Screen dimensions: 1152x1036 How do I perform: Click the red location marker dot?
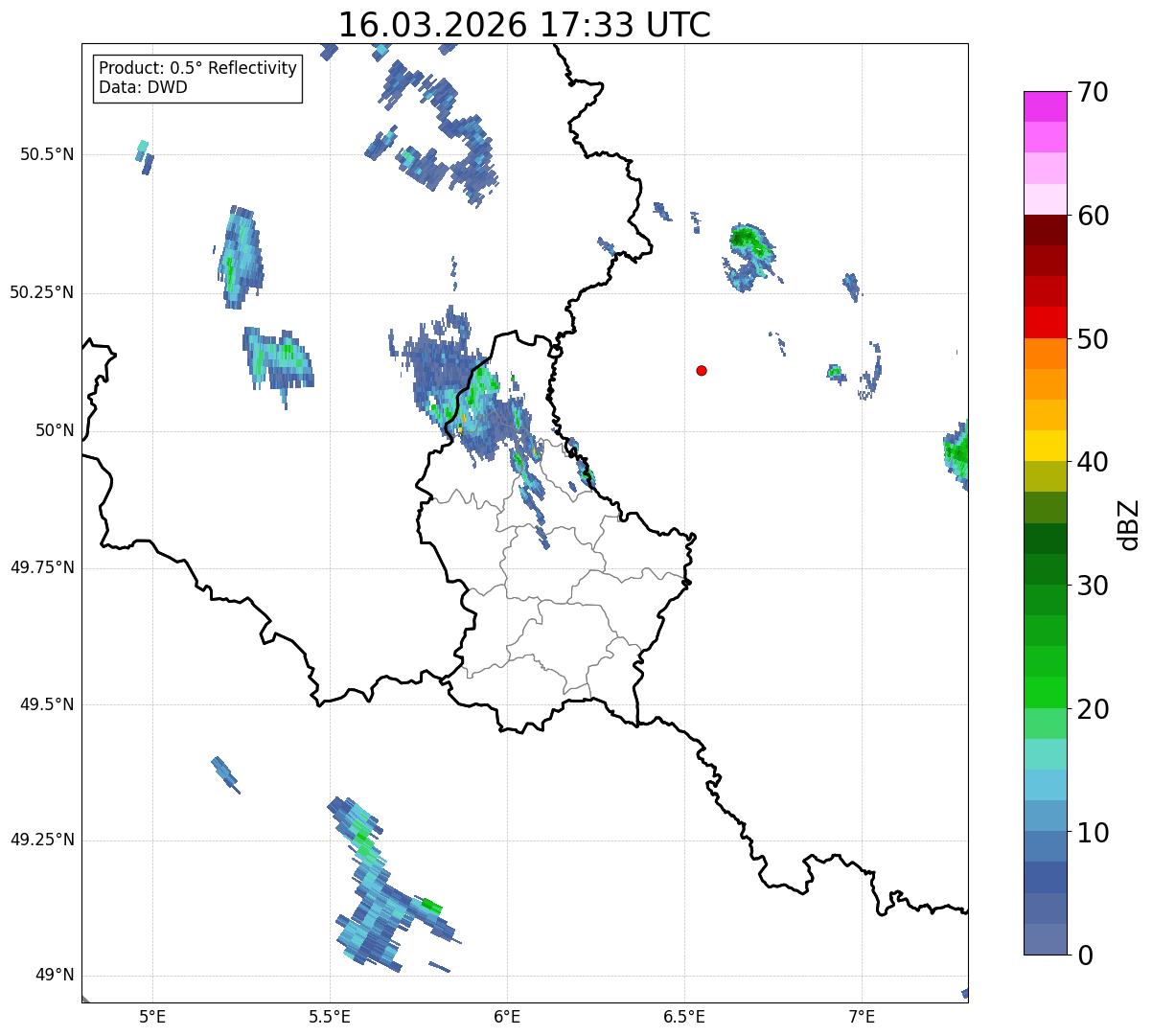tap(702, 370)
